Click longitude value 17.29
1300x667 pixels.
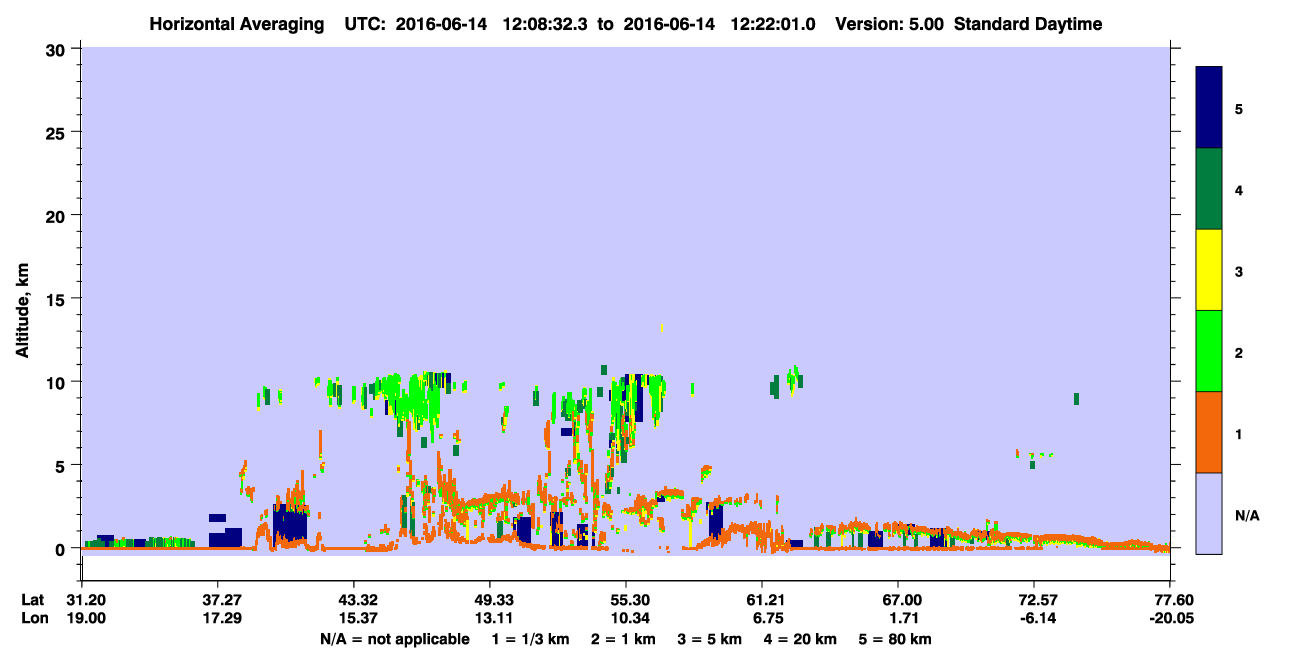(218, 618)
